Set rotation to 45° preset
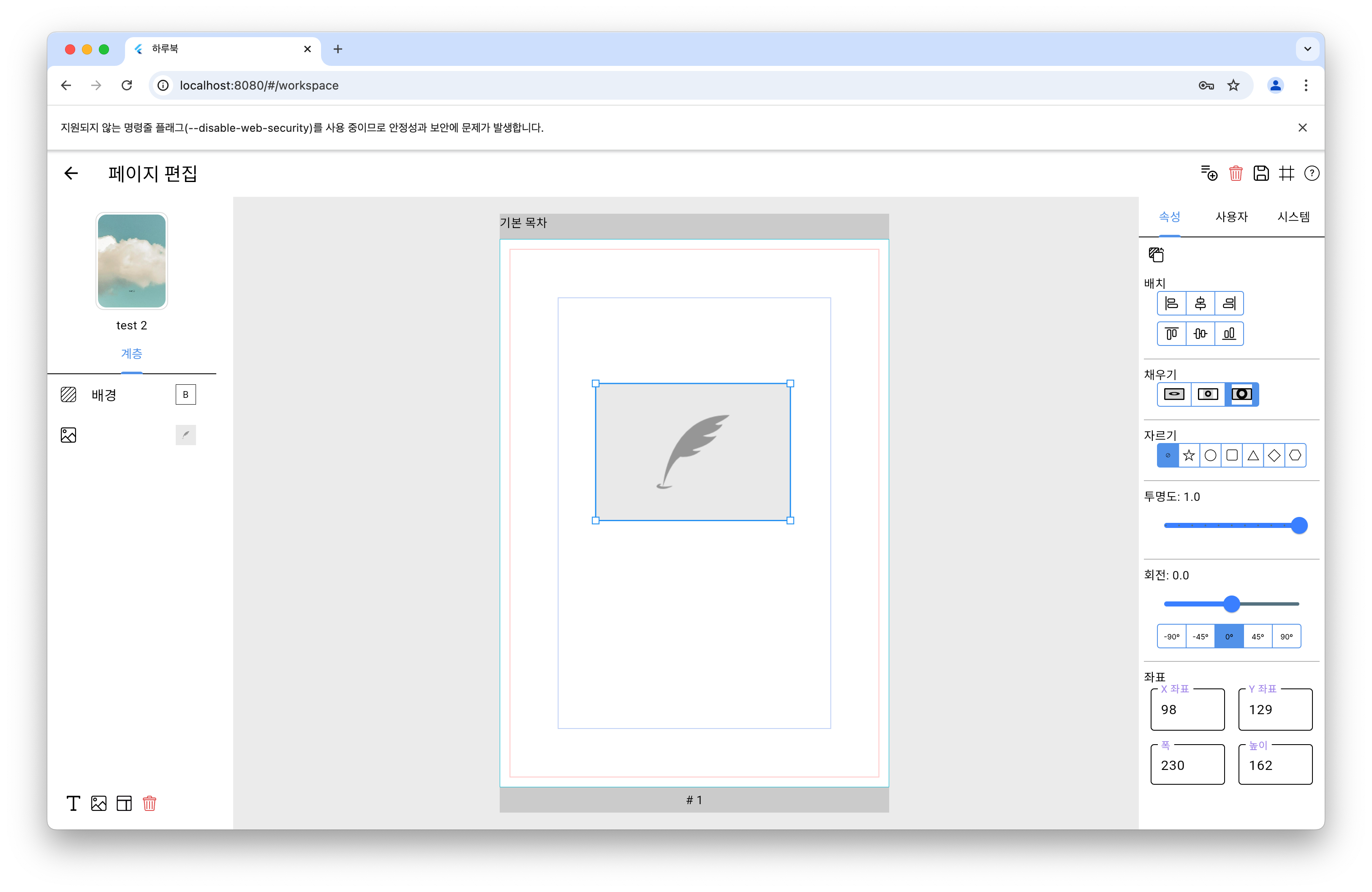 [1257, 637]
